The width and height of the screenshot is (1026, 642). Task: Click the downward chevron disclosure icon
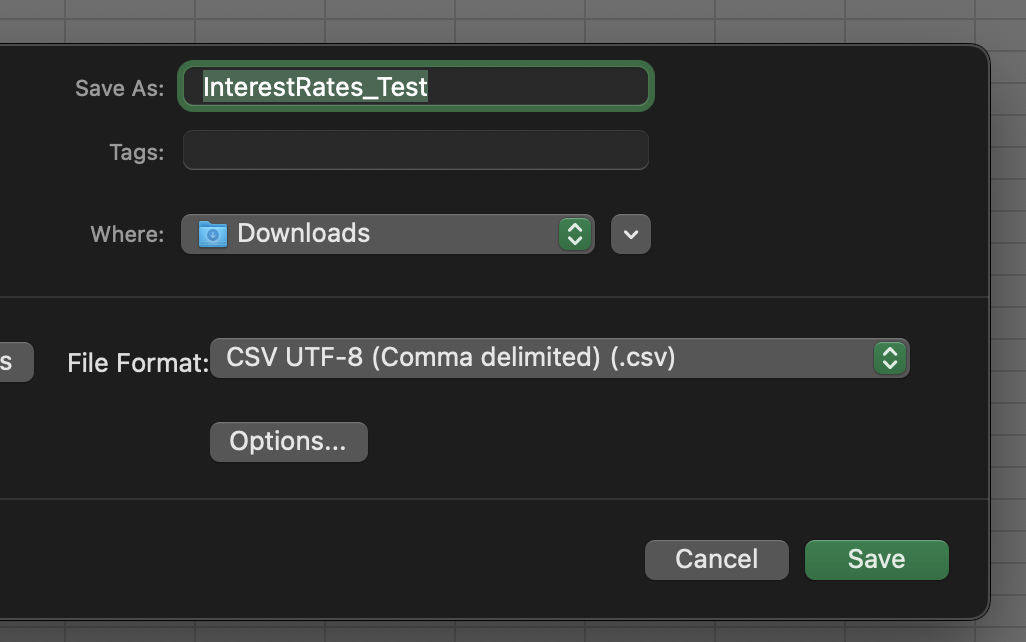(631, 233)
